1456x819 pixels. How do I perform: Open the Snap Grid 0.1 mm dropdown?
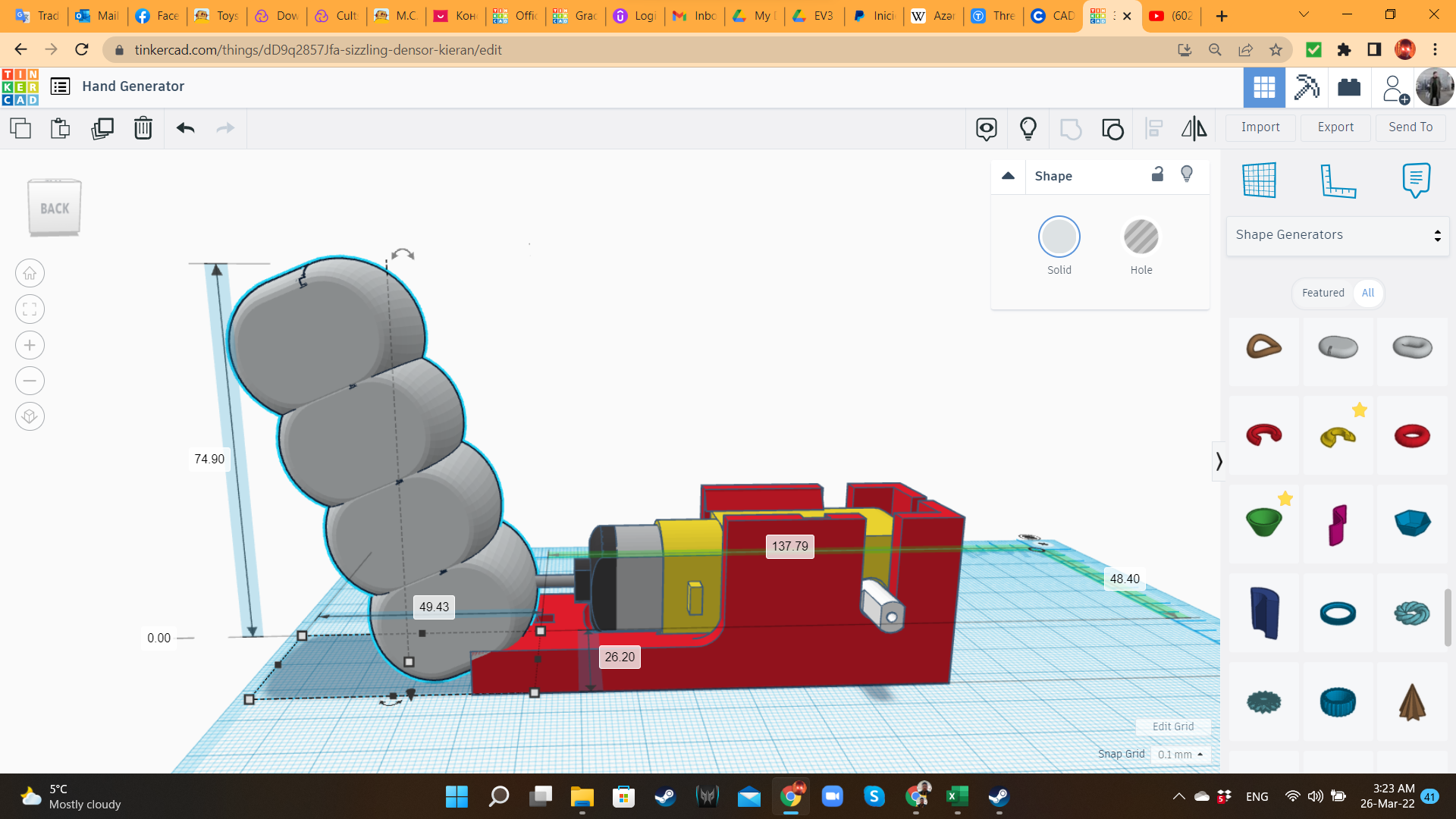(x=1180, y=755)
